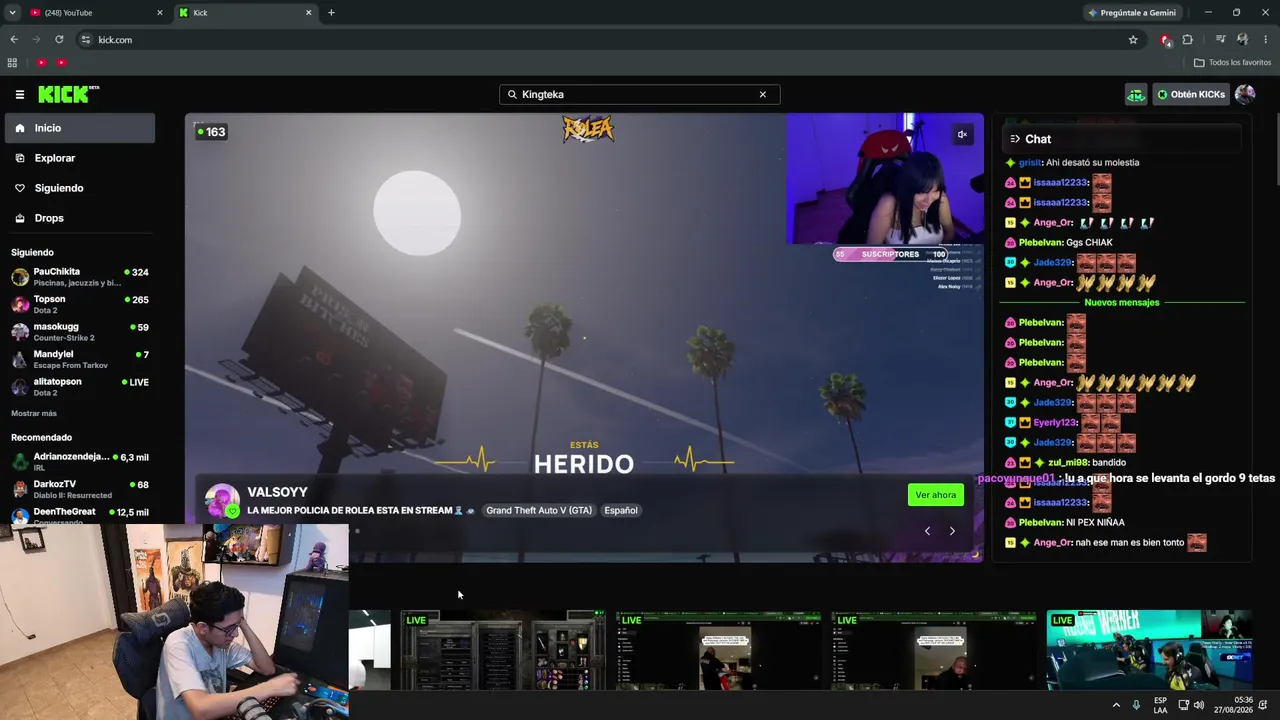Reload the kick.com page
The width and height of the screenshot is (1280, 720).
[x=59, y=40]
